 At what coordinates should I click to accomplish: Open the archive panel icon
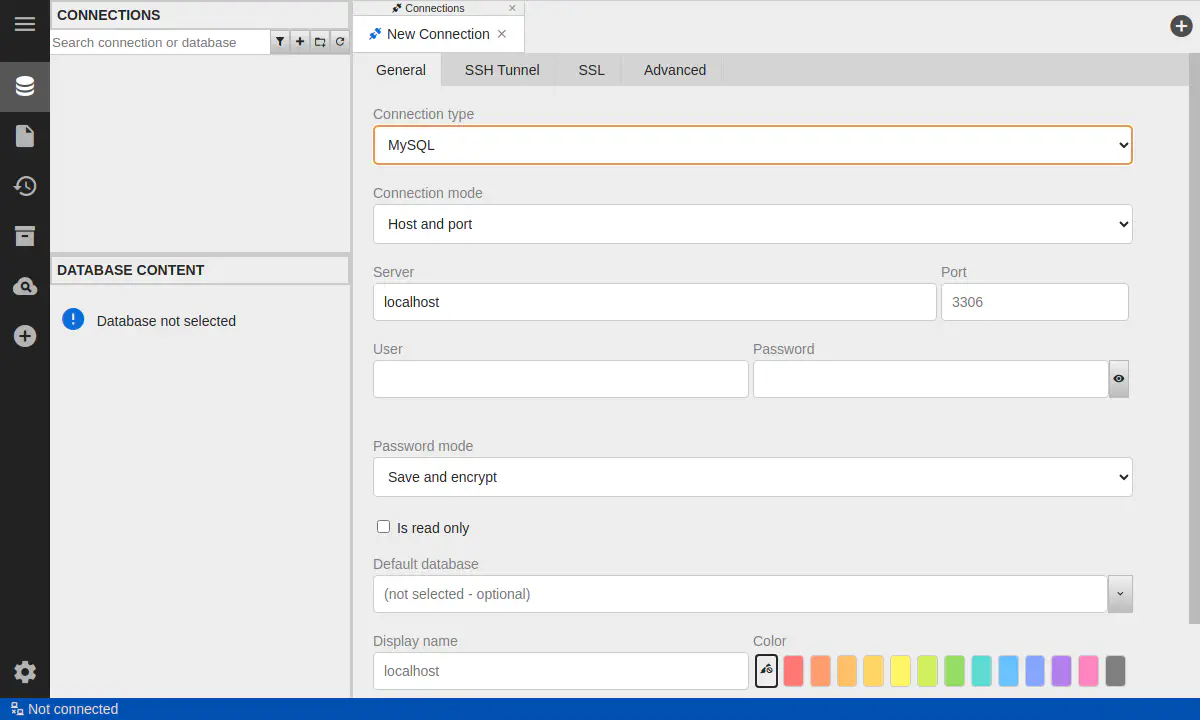[x=25, y=236]
